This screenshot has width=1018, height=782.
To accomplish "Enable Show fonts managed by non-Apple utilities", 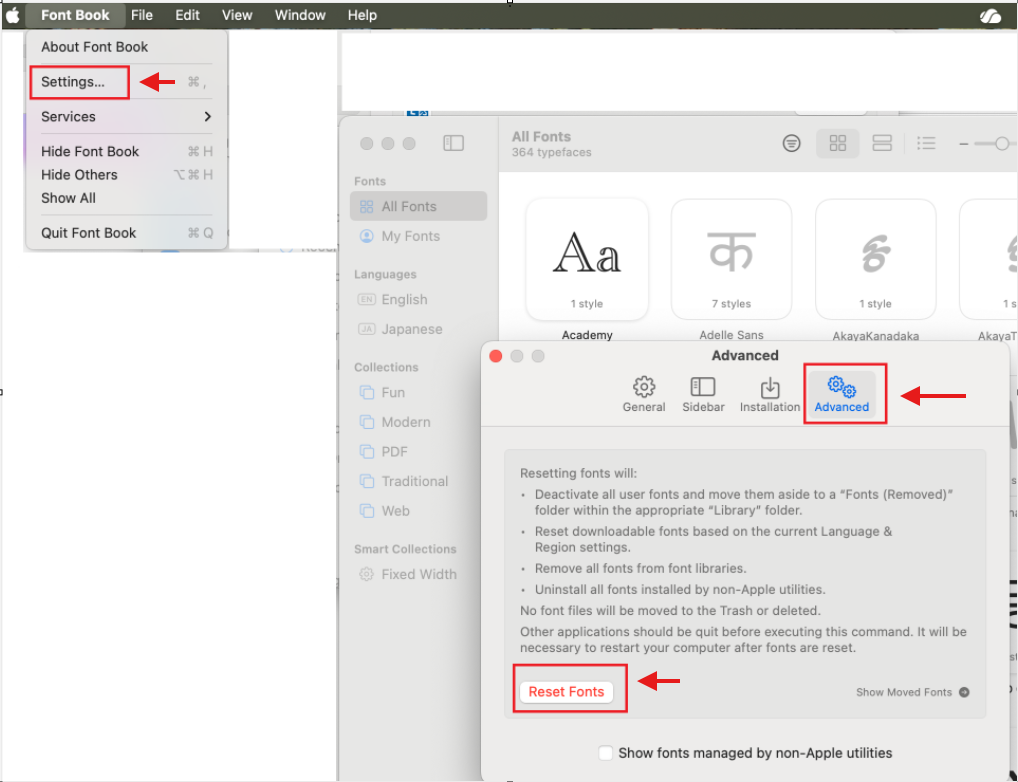I will pos(605,753).
